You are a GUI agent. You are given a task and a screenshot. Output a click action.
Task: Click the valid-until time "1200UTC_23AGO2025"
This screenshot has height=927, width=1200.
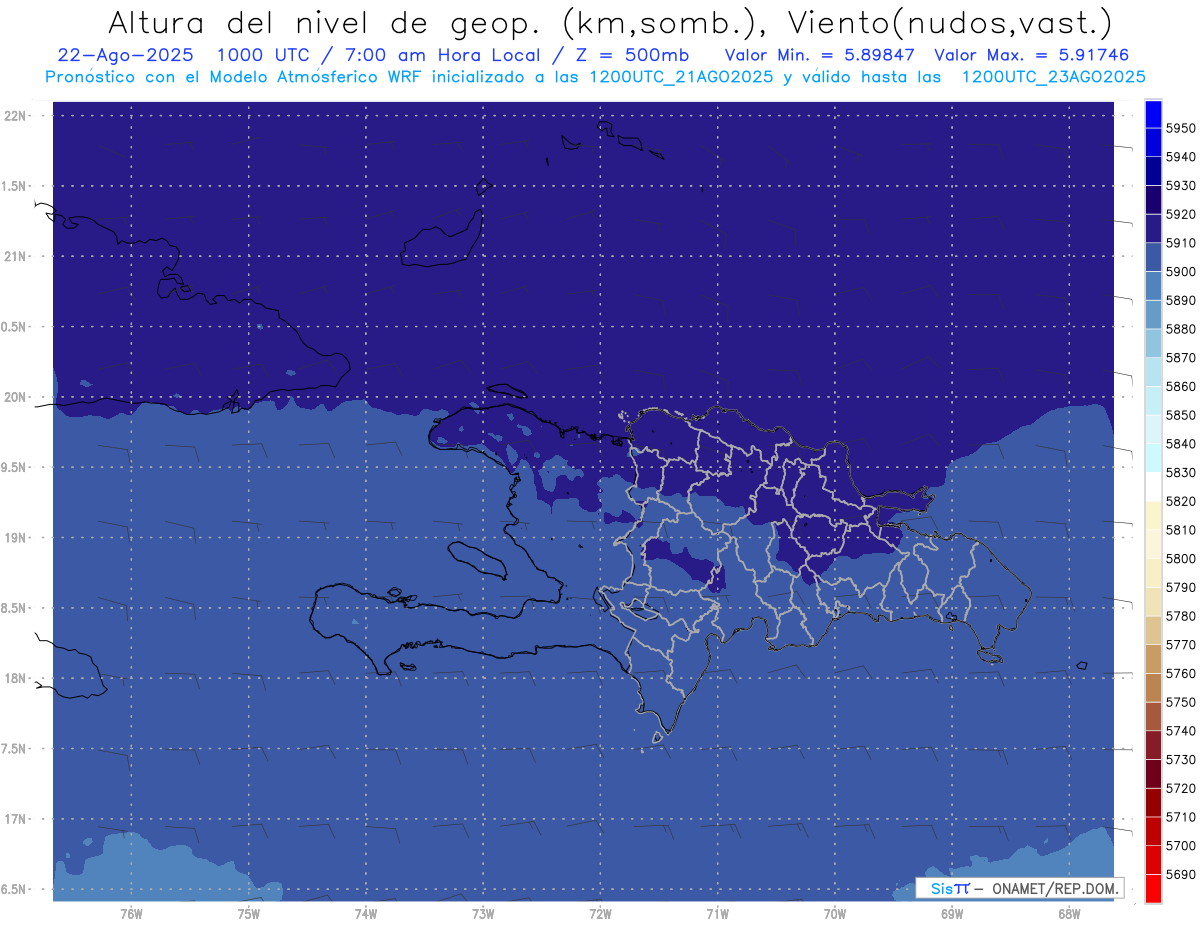click(x=1053, y=77)
